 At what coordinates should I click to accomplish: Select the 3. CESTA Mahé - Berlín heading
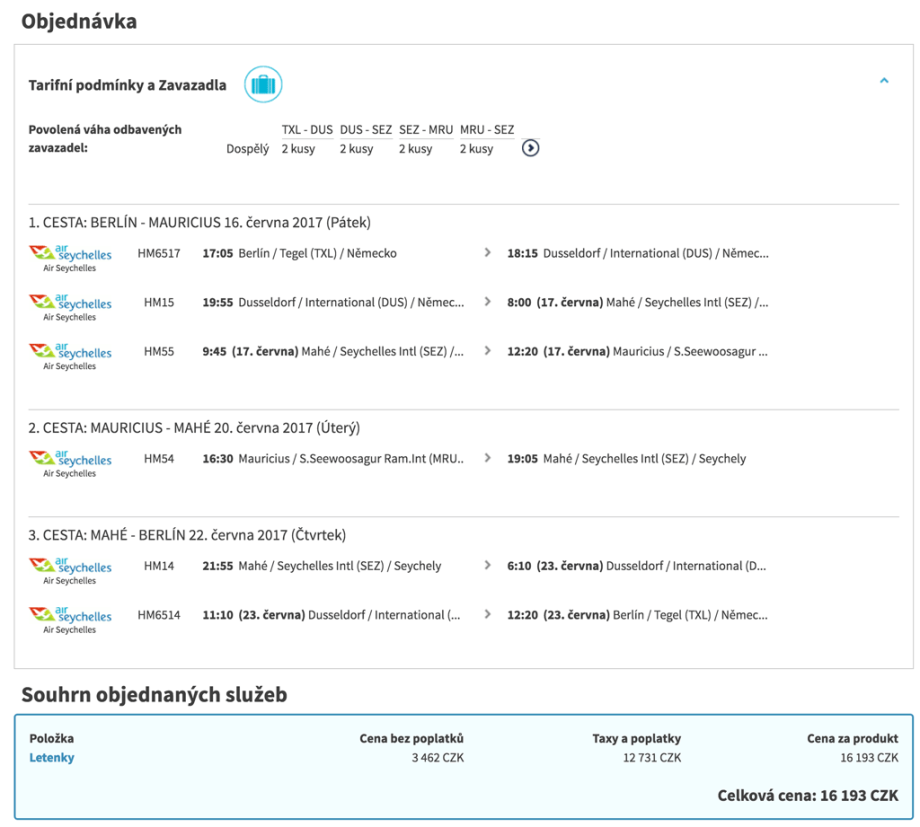pos(187,535)
